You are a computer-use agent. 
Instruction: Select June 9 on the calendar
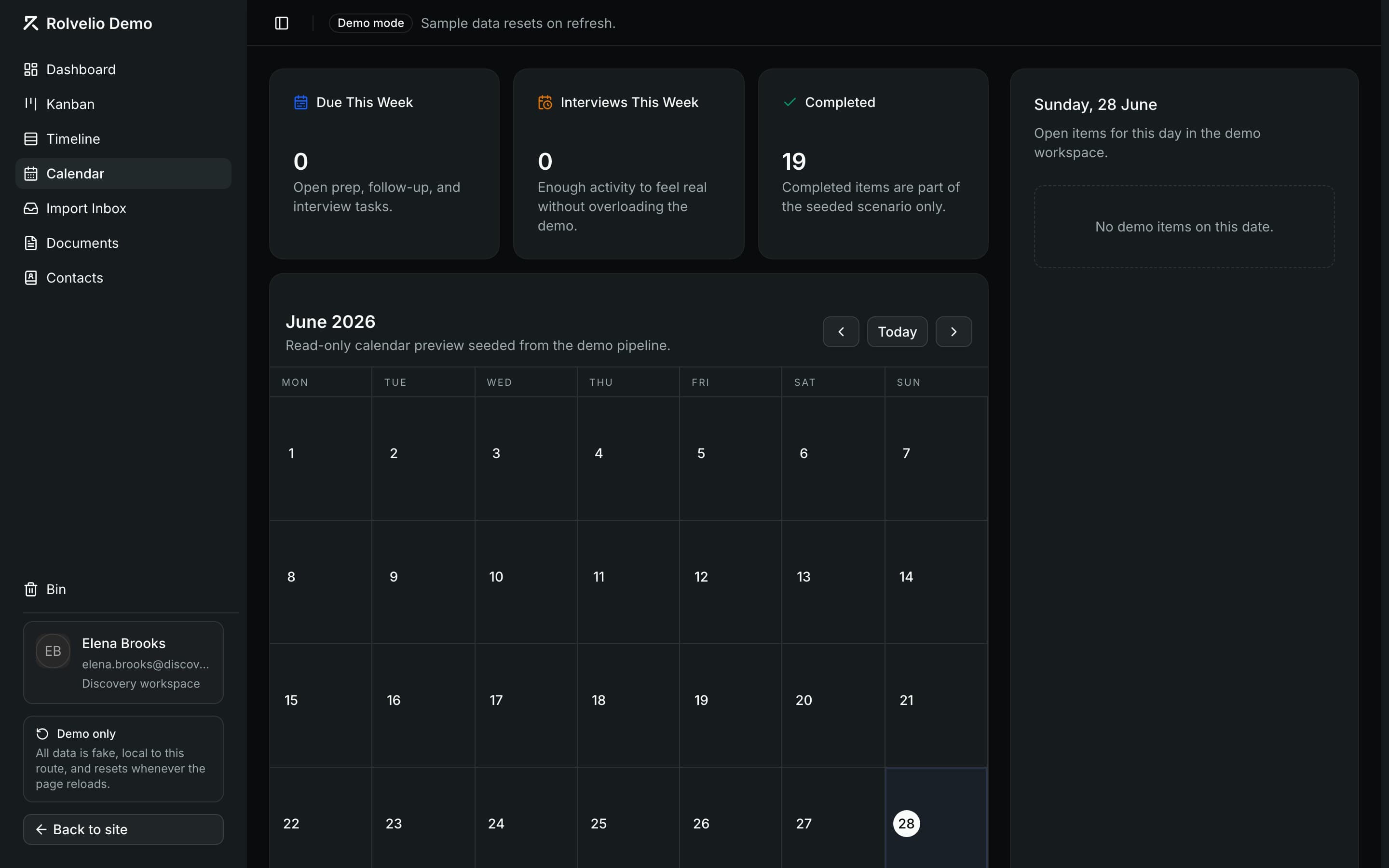pos(423,582)
